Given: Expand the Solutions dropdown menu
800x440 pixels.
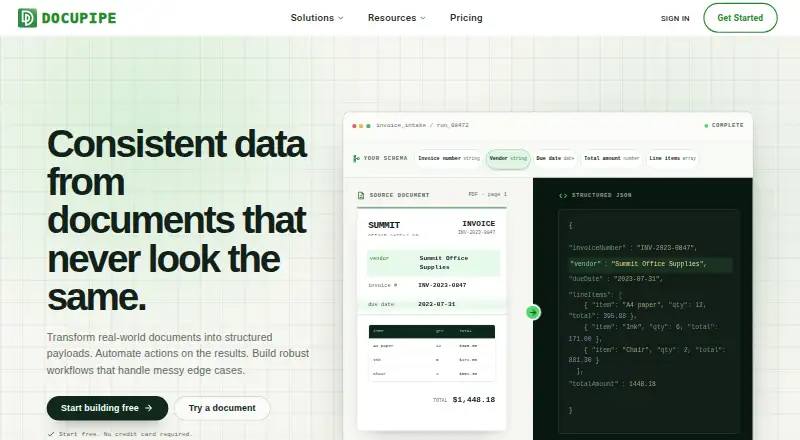Looking at the screenshot, I should pyautogui.click(x=317, y=18).
